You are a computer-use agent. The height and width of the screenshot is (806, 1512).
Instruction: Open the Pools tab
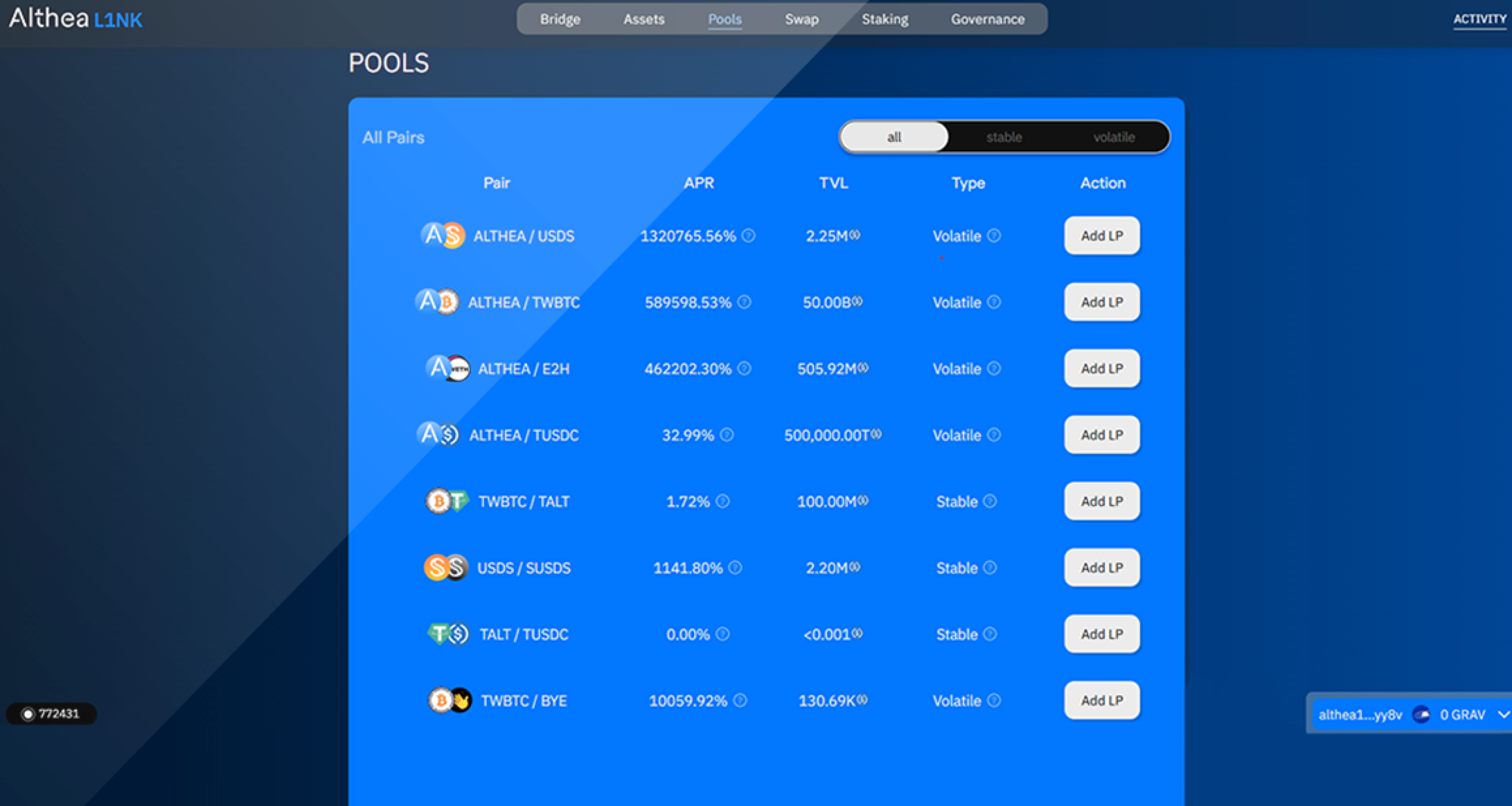click(x=725, y=19)
